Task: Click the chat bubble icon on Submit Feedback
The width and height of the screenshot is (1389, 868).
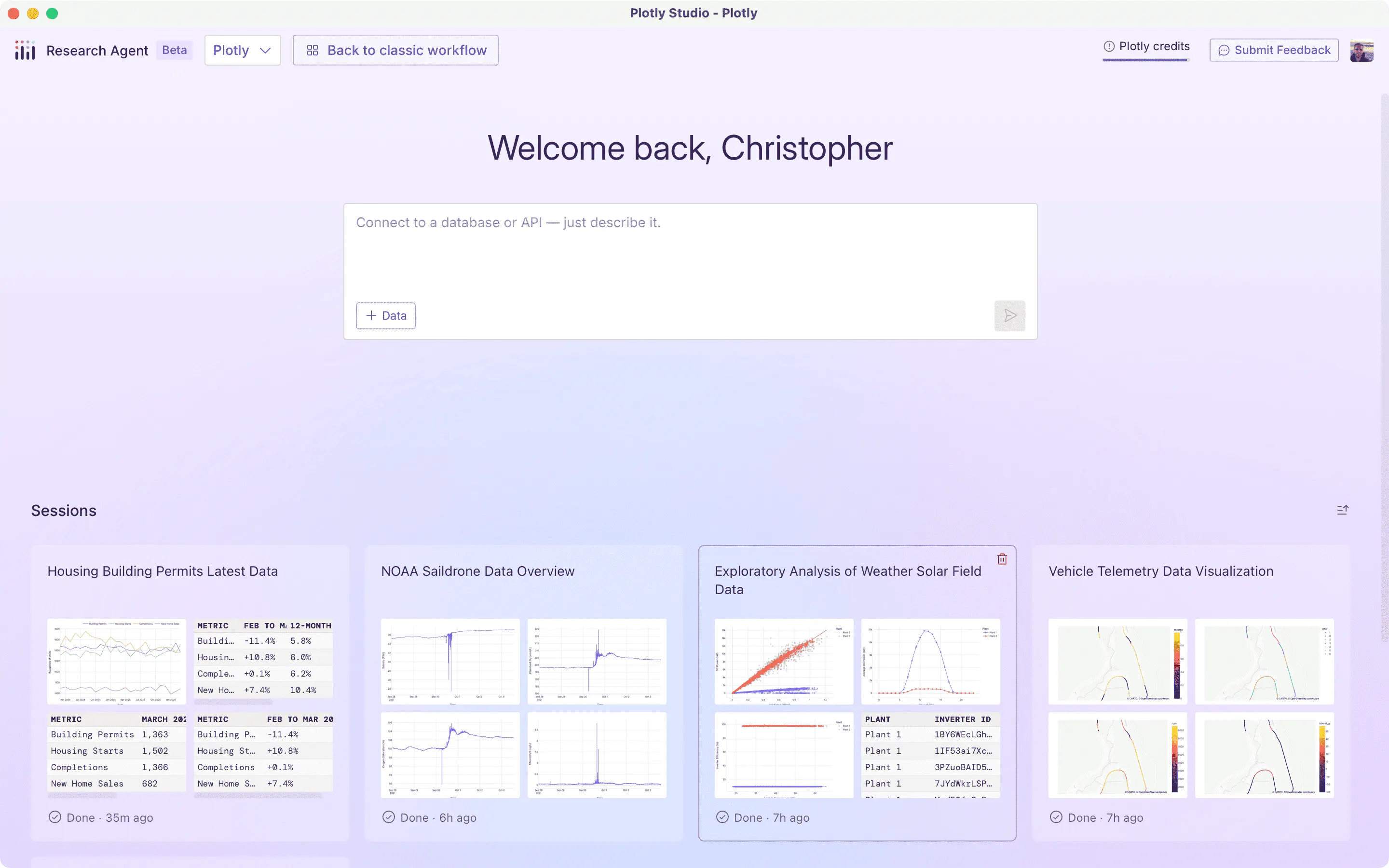Action: click(x=1224, y=51)
